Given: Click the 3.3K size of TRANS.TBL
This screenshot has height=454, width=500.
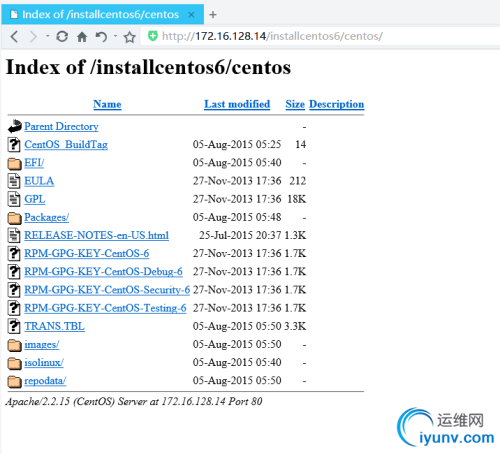Looking at the screenshot, I should click(x=295, y=326).
